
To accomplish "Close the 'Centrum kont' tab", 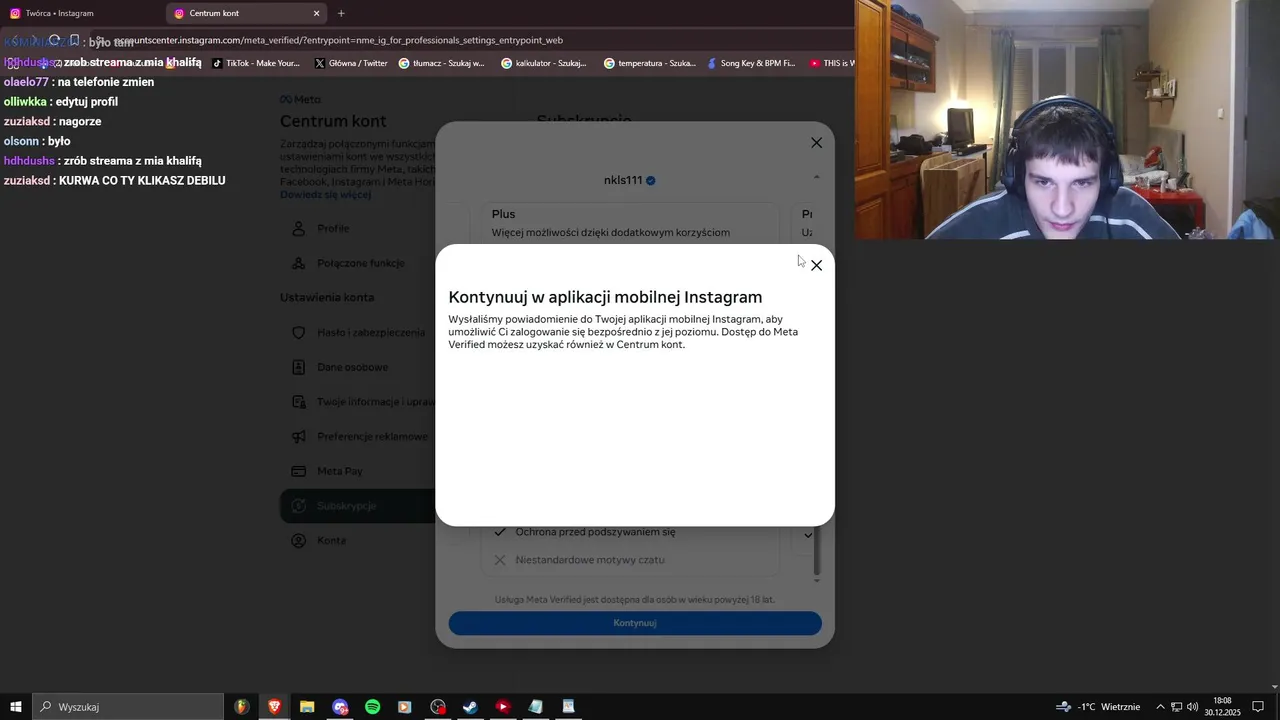I will click(317, 13).
